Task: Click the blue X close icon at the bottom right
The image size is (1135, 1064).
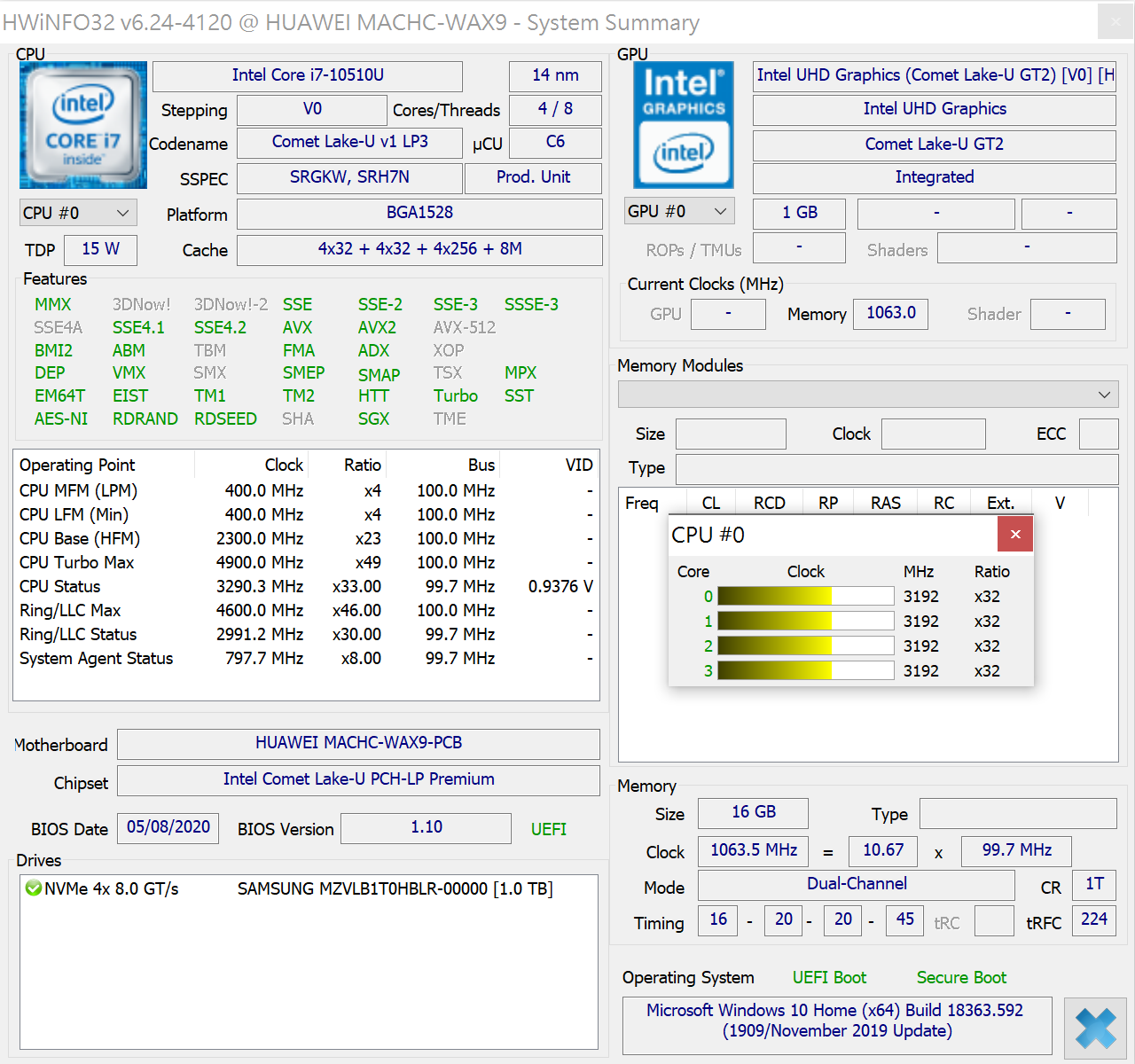Action: click(x=1096, y=1029)
